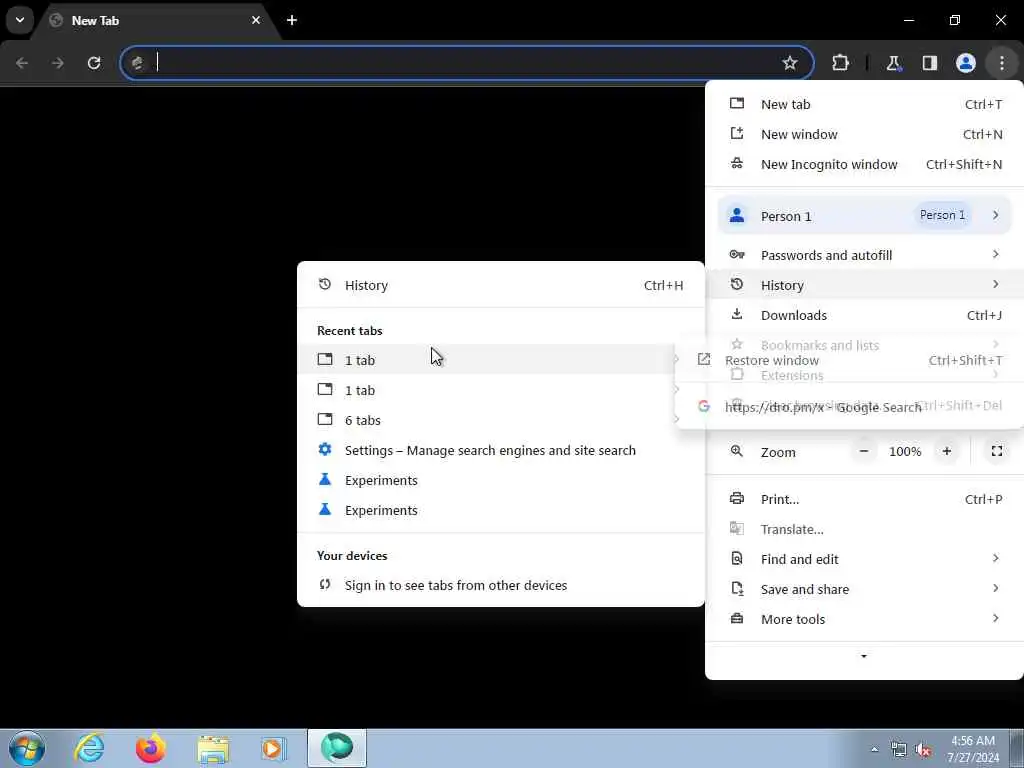Open Windows Media Player on taskbar
This screenshot has height=768, width=1024.
point(274,748)
